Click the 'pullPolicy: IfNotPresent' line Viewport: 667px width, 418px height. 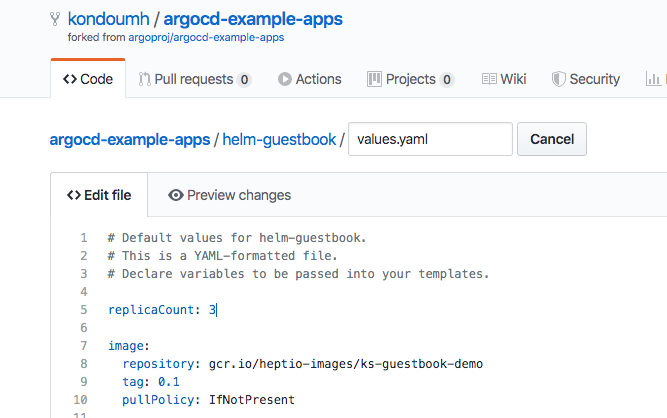[208, 400]
